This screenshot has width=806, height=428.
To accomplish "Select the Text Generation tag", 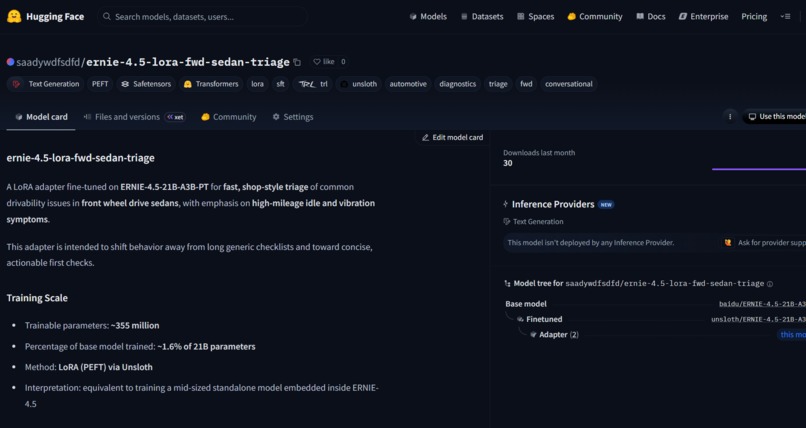I will pos(46,84).
